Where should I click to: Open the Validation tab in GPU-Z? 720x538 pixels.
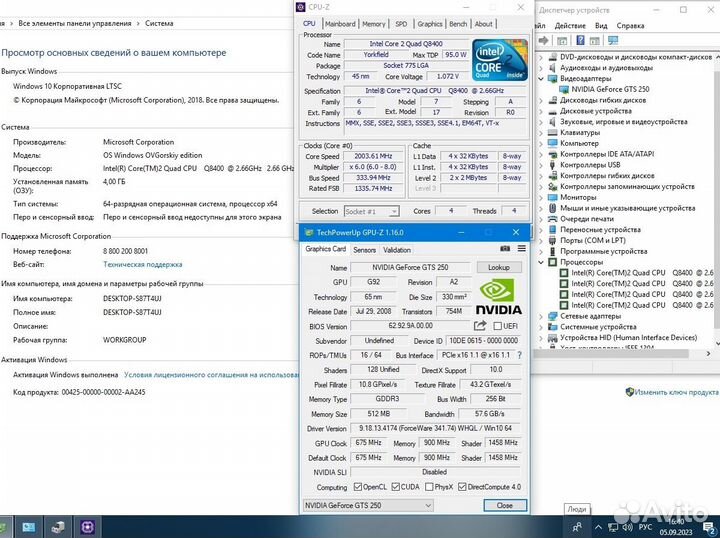pyautogui.click(x=397, y=250)
